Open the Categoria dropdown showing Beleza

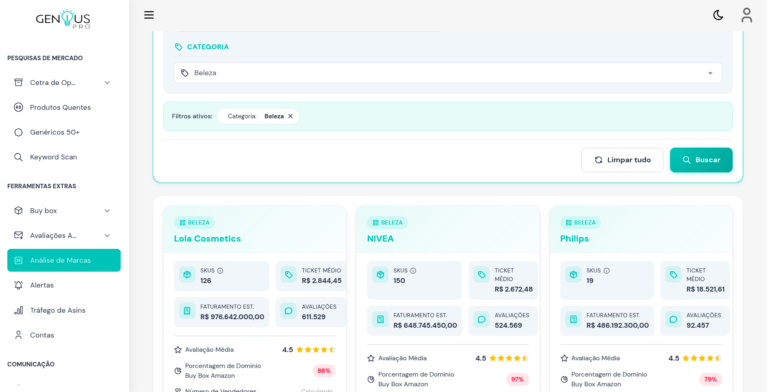(x=448, y=73)
